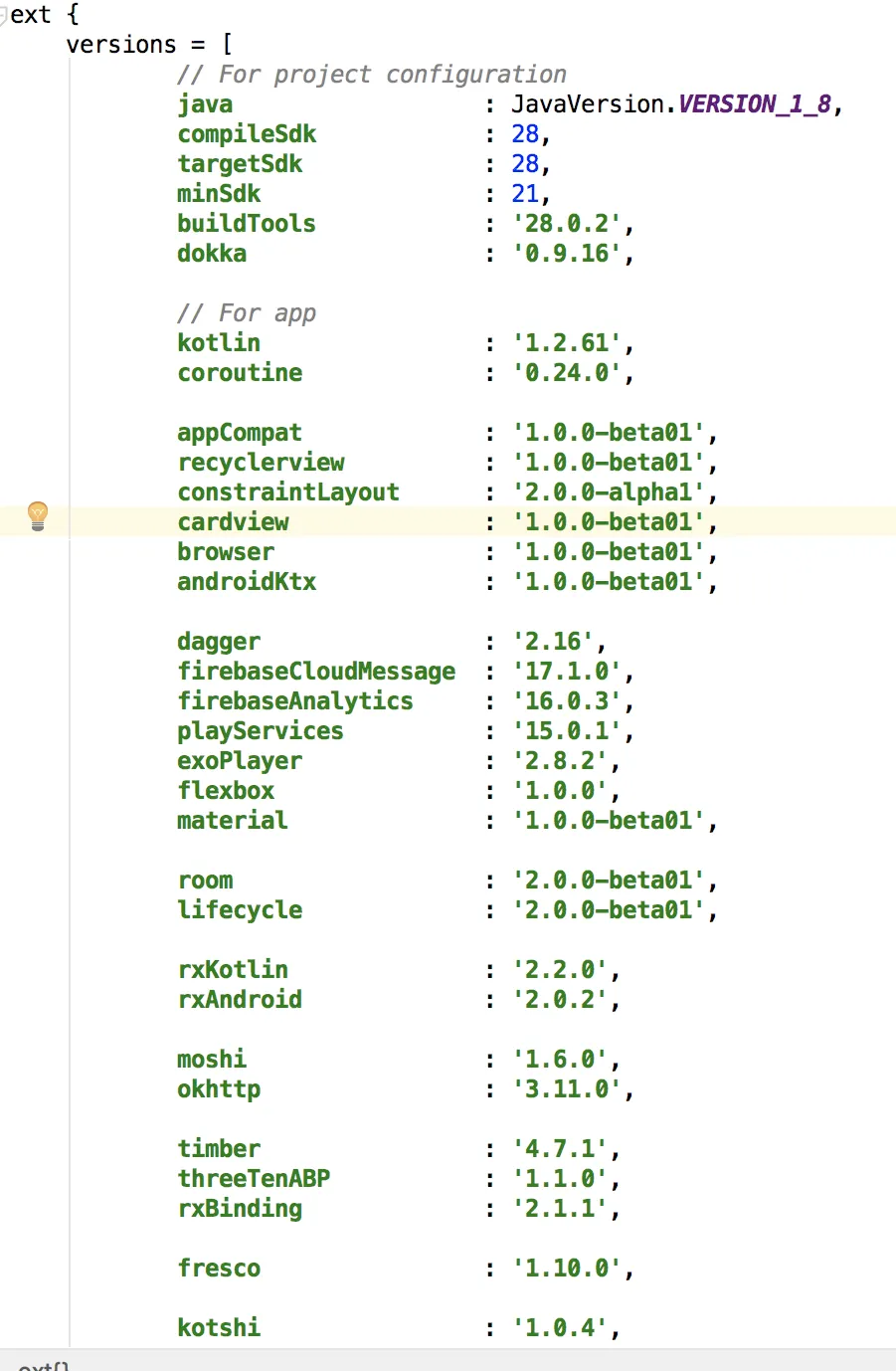Click the 'ext' keyword on first line
Image resolution: width=896 pixels, height=1371 pixels.
(30, 15)
